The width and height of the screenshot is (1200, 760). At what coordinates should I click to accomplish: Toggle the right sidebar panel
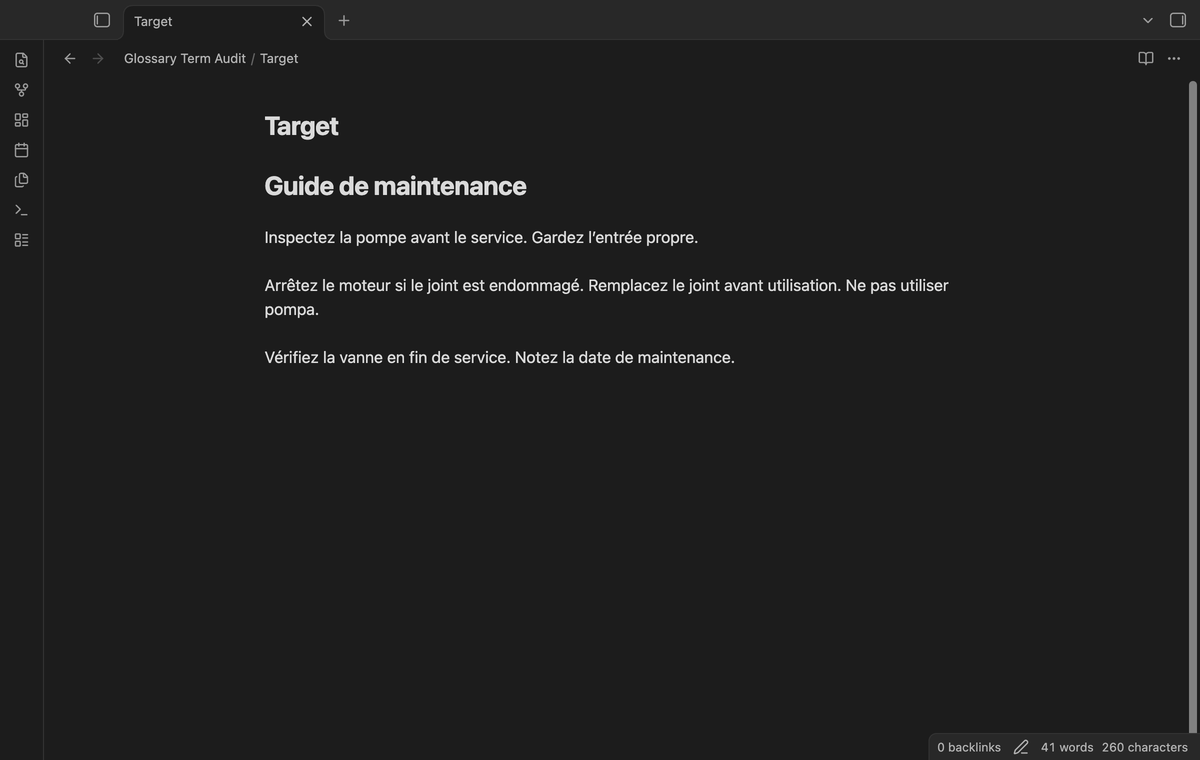tap(1178, 20)
